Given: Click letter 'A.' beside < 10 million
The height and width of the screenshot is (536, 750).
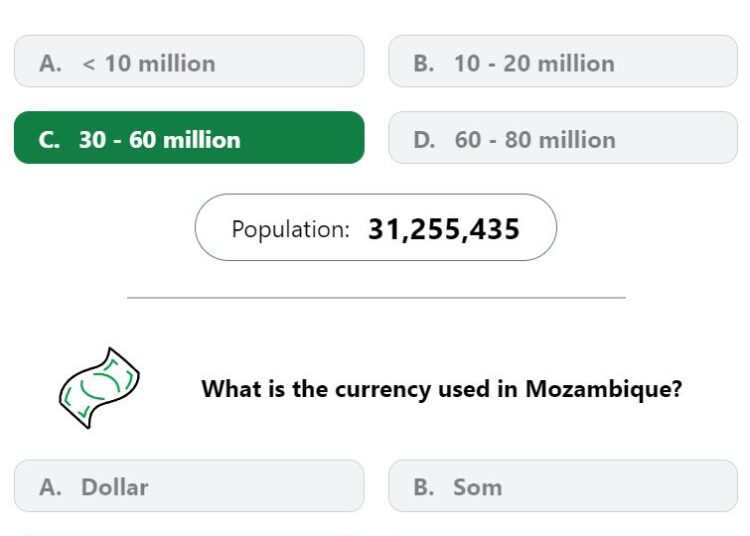Looking at the screenshot, I should [x=51, y=64].
